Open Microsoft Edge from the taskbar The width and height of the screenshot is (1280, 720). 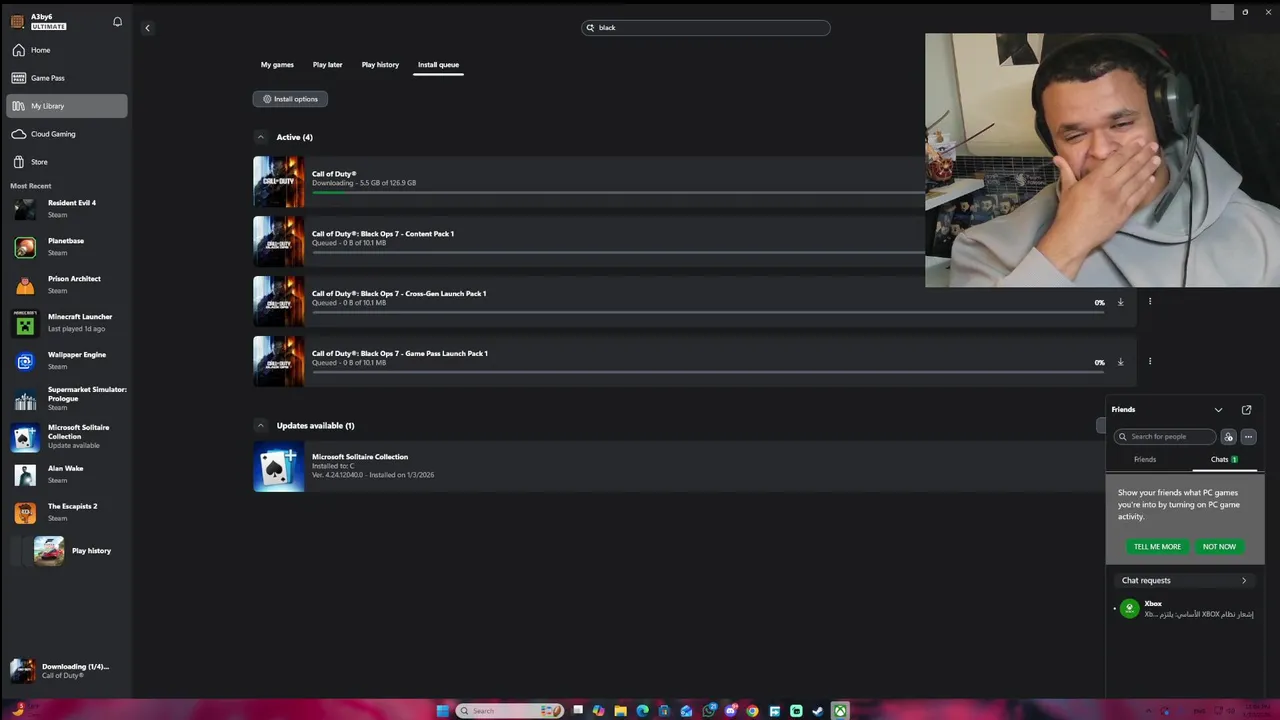(642, 711)
